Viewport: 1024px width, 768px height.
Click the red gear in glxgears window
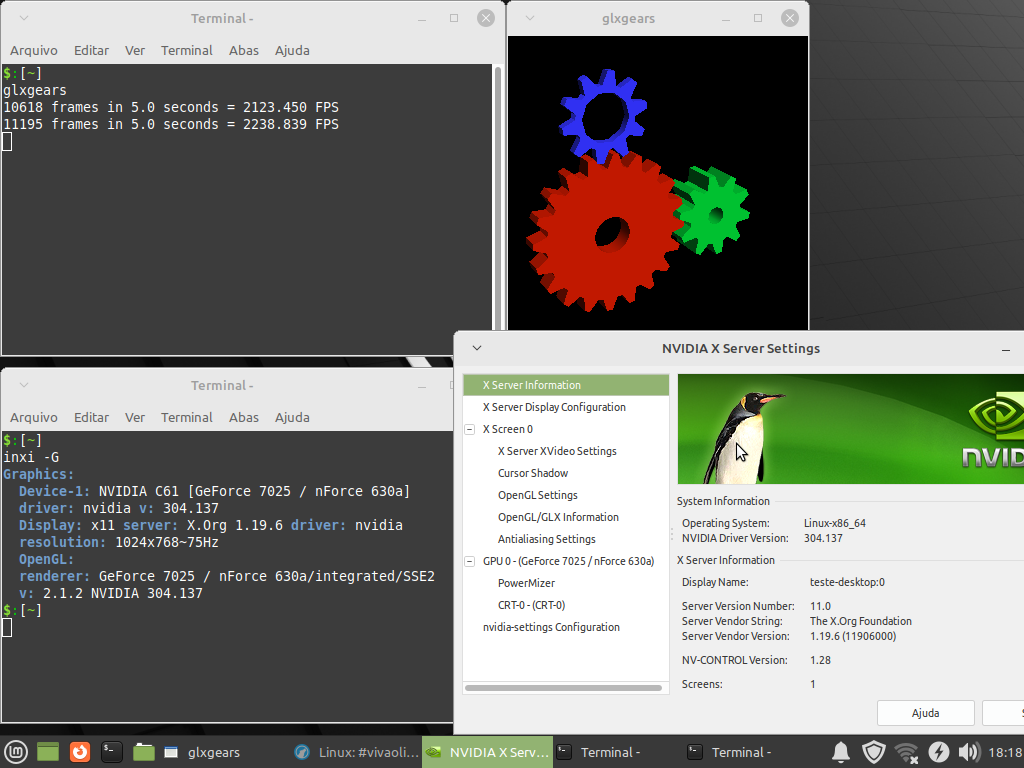[x=604, y=232]
